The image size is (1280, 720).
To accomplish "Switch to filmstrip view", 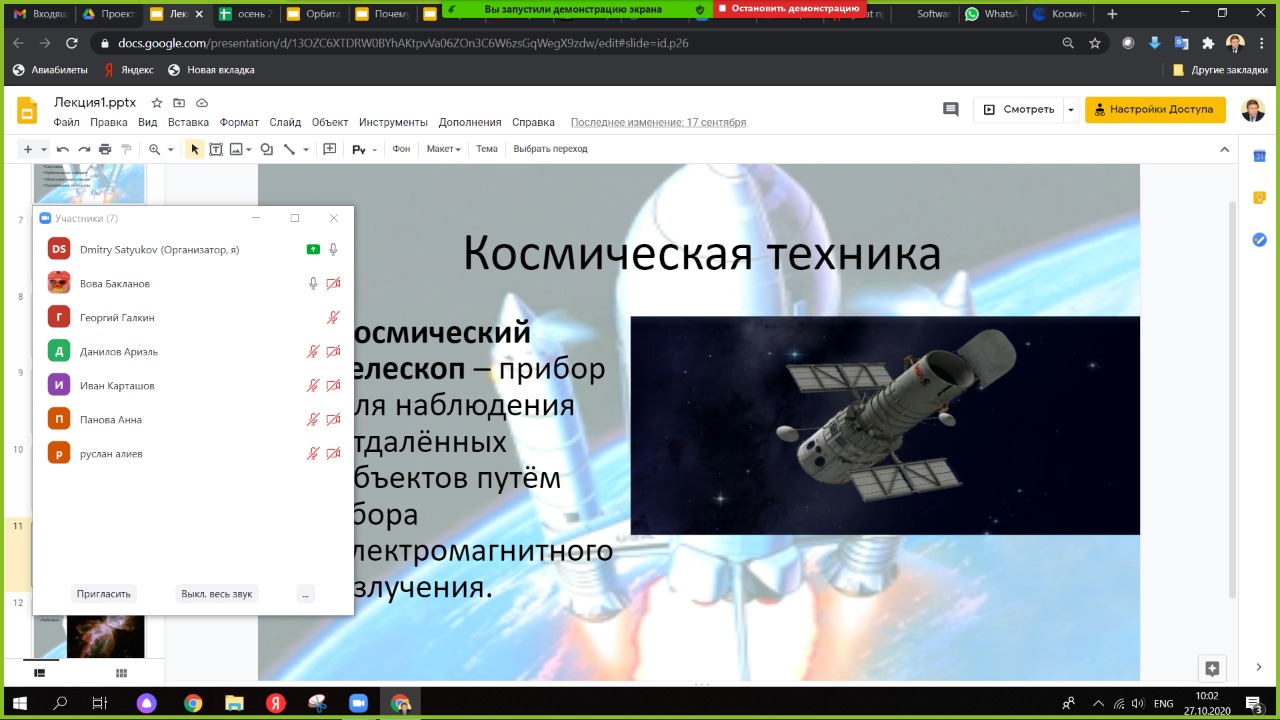I will [40, 673].
